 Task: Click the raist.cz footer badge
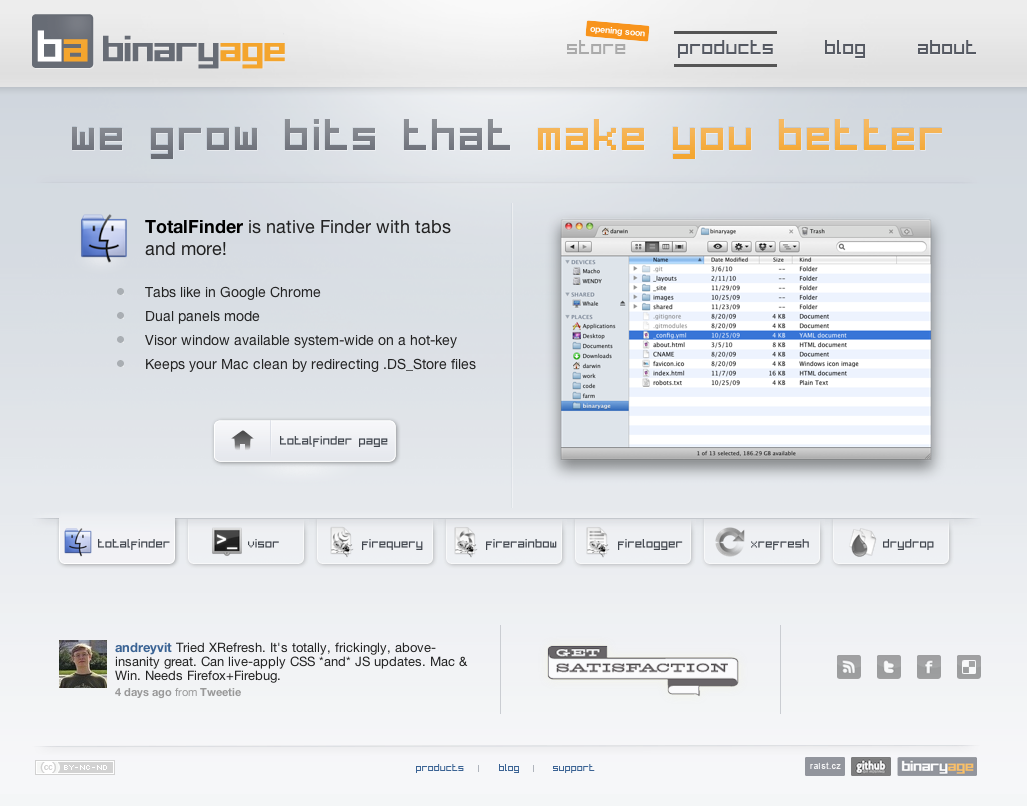pyautogui.click(x=825, y=767)
